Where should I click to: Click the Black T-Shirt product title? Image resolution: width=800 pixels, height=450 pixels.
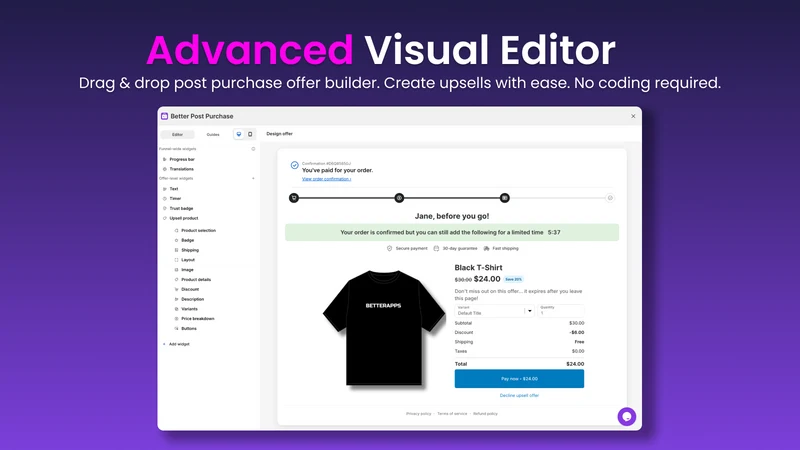(479, 267)
